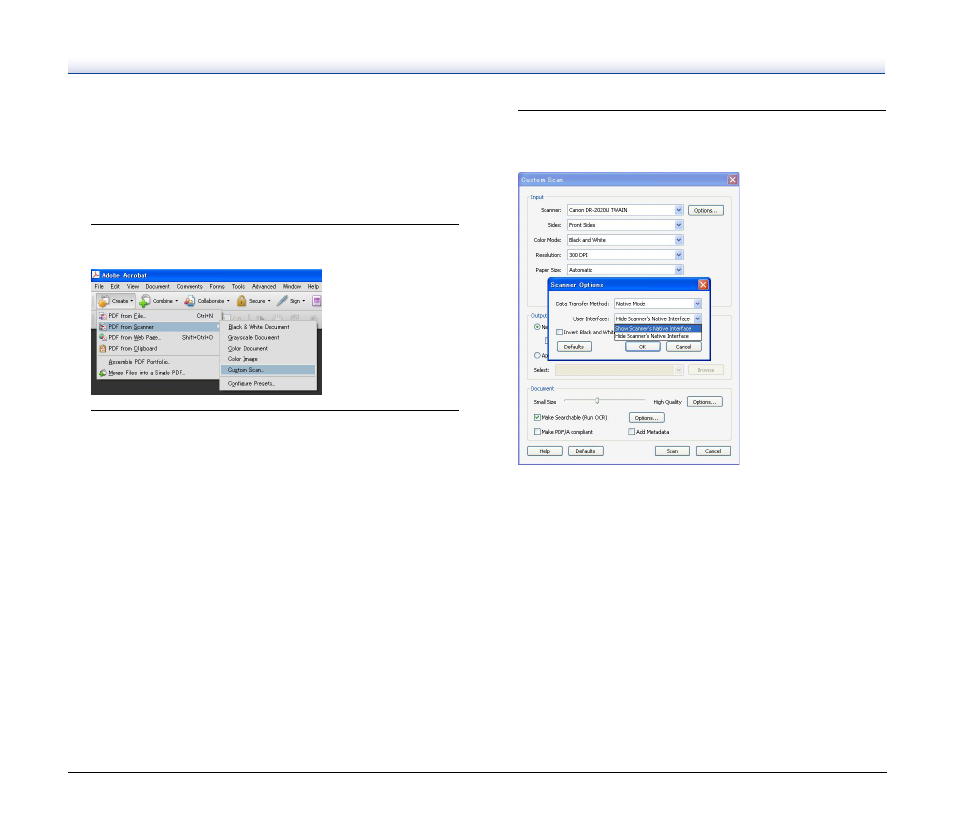
Task: Choose Show Scanner's Native Interface option
Action: 658,329
